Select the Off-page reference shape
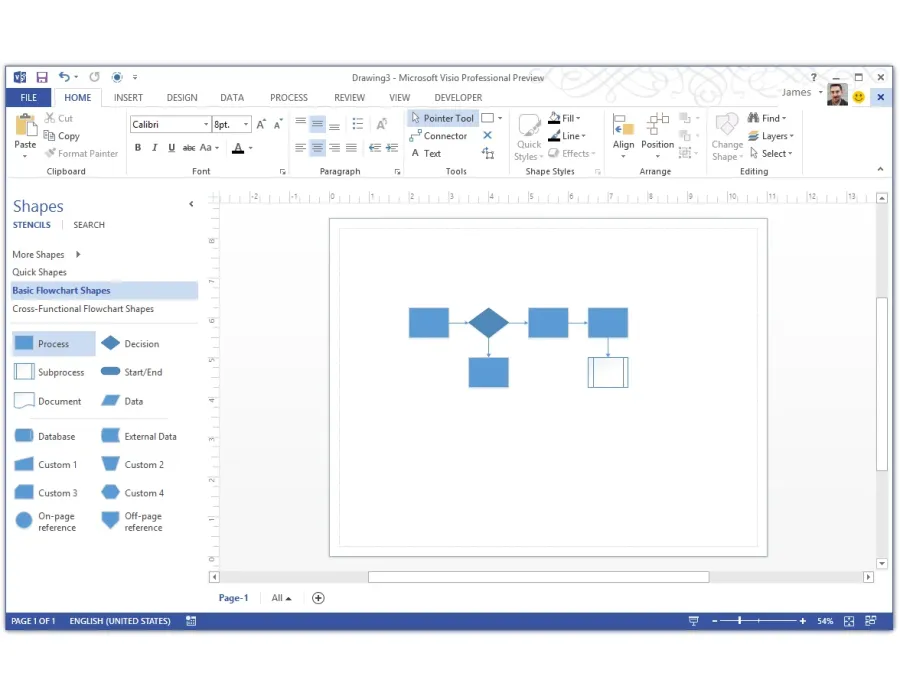Viewport: 900px width, 699px height. pyautogui.click(x=133, y=521)
